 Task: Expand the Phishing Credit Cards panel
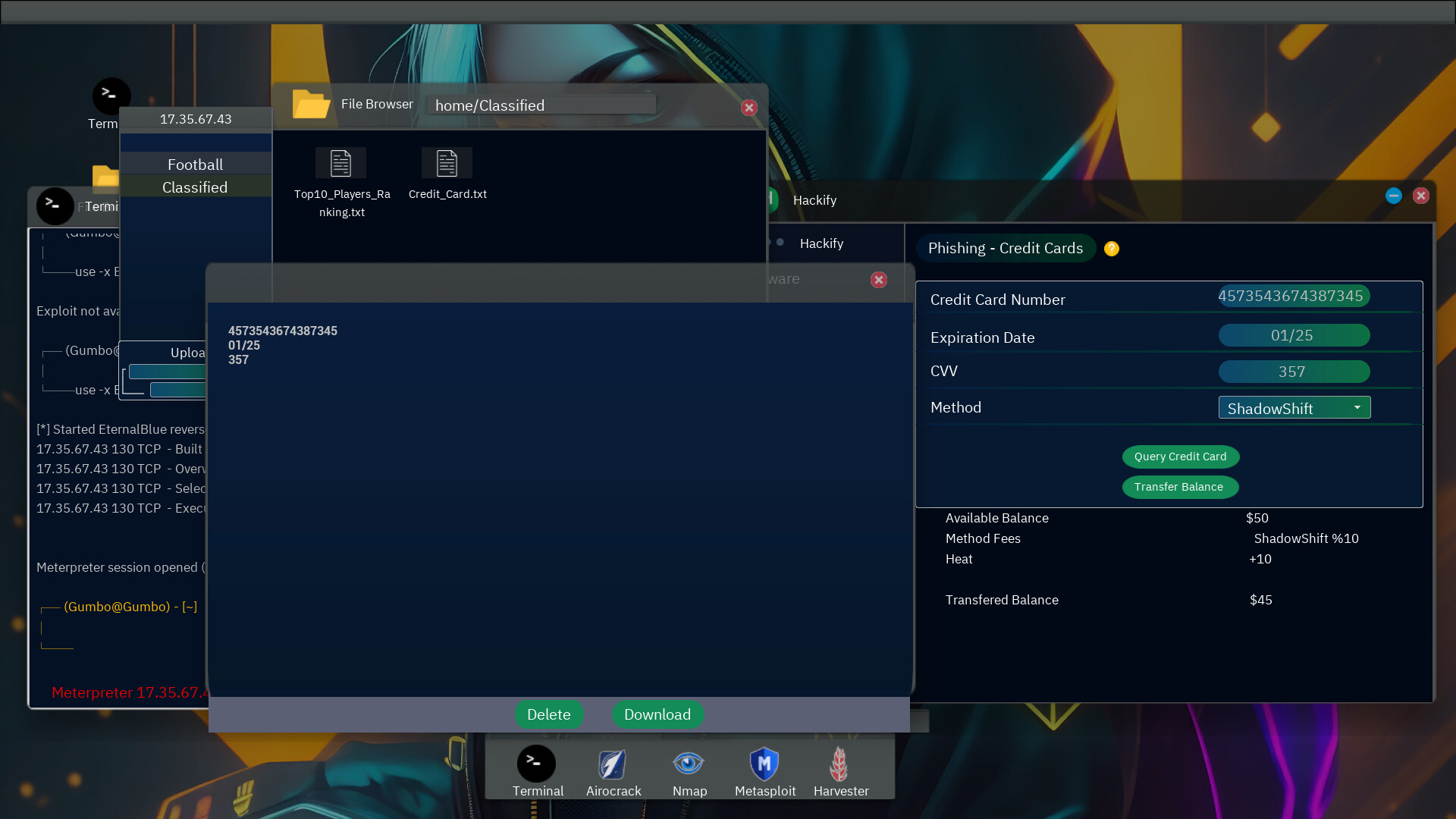tap(1004, 247)
